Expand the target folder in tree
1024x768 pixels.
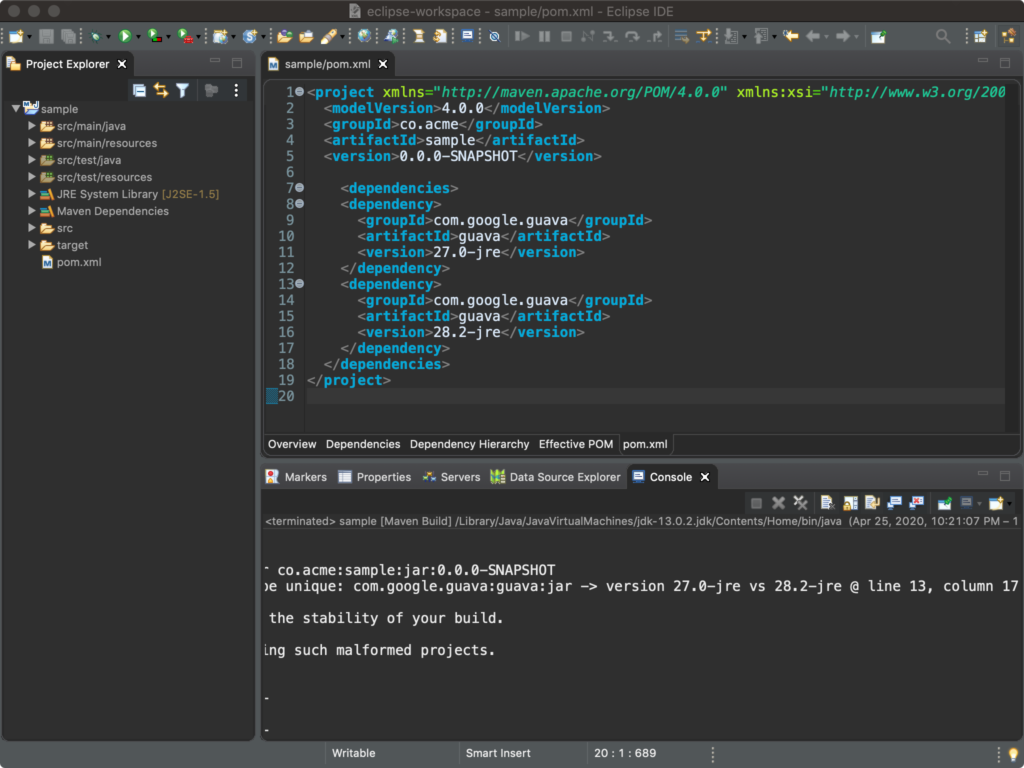pos(32,245)
